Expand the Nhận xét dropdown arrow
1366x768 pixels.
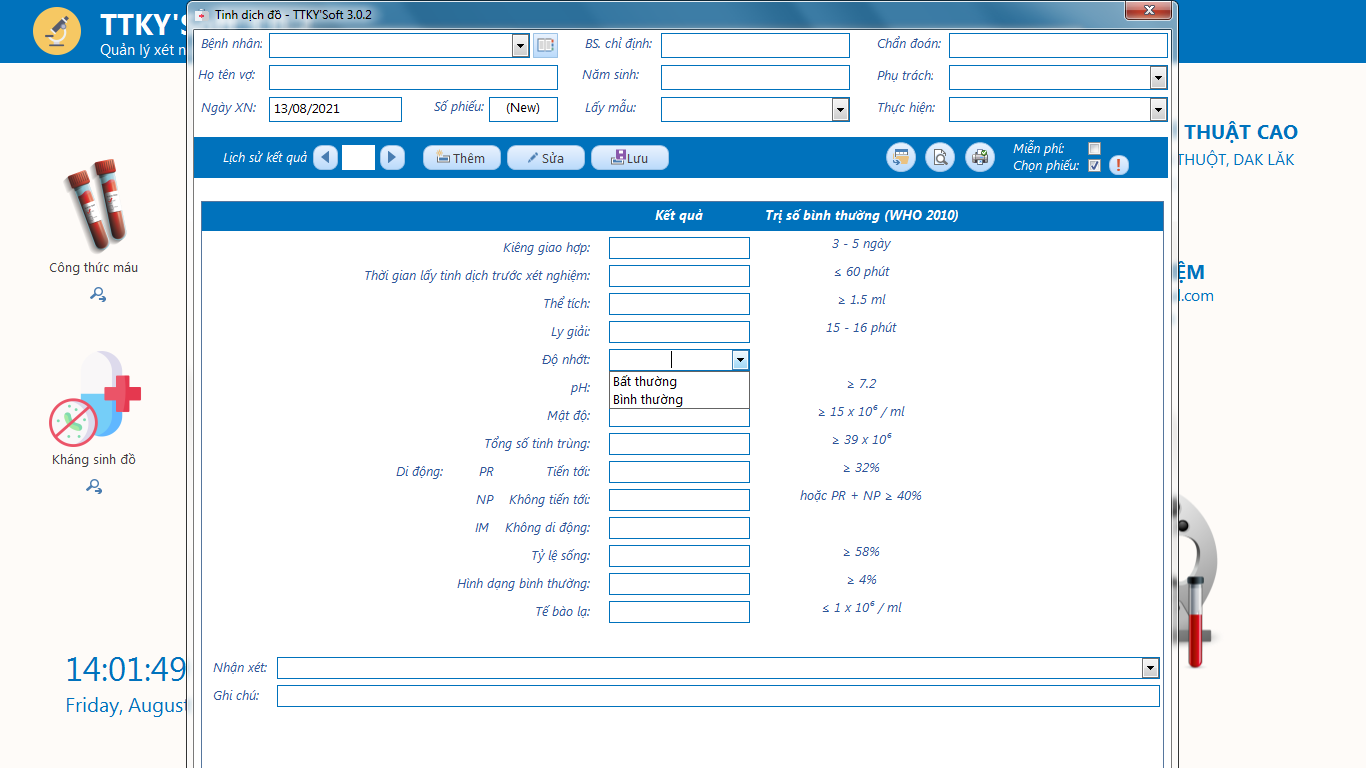(x=1150, y=668)
